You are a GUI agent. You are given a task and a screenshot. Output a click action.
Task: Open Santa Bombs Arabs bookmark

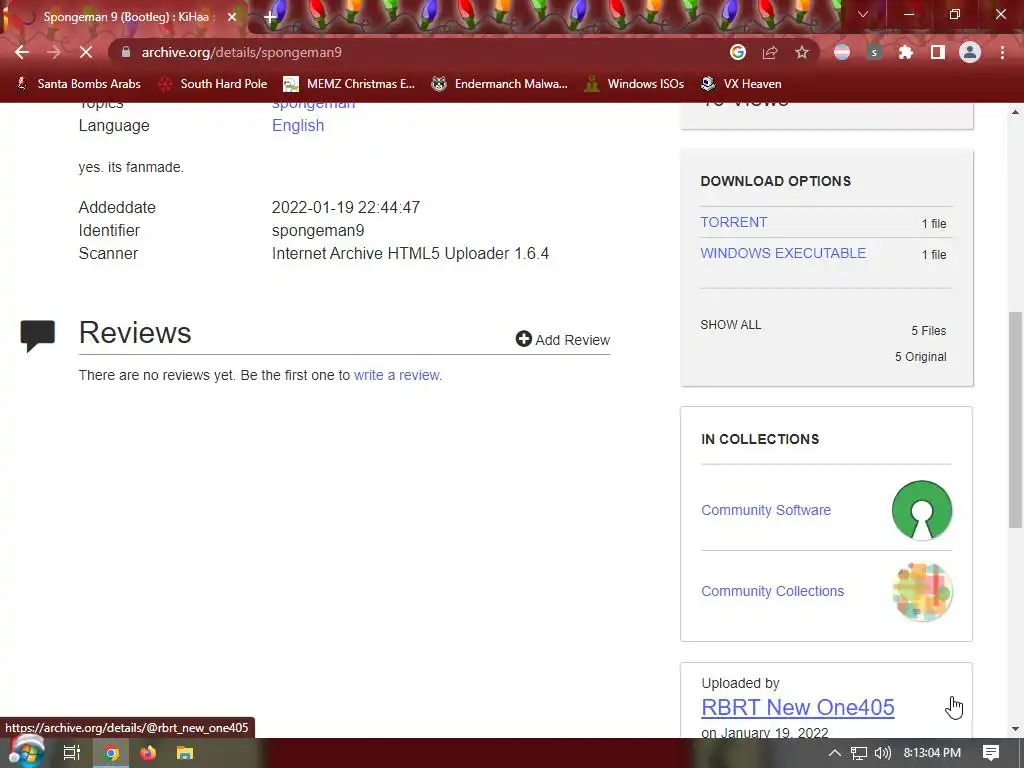[x=78, y=84]
